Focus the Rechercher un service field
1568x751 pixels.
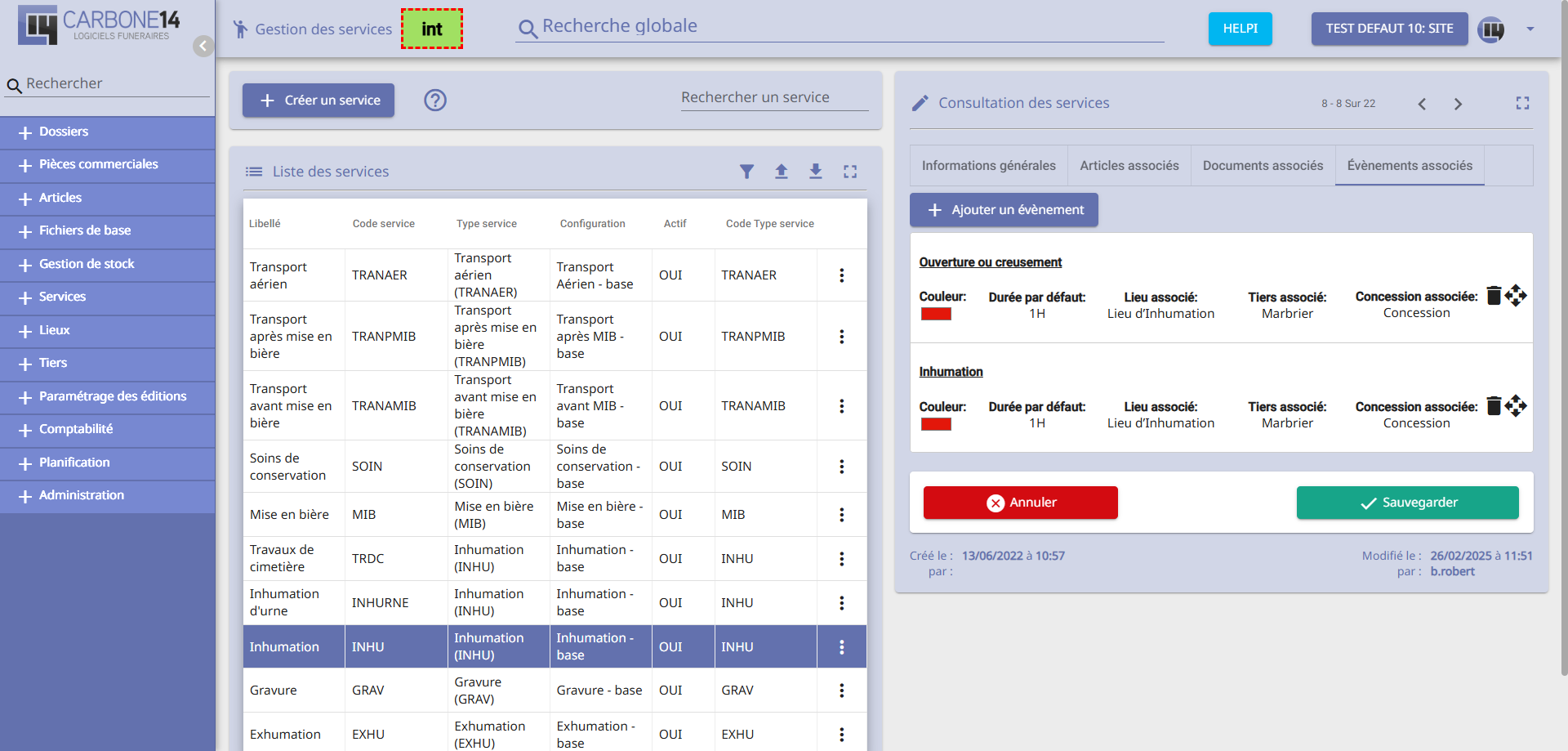tap(774, 97)
